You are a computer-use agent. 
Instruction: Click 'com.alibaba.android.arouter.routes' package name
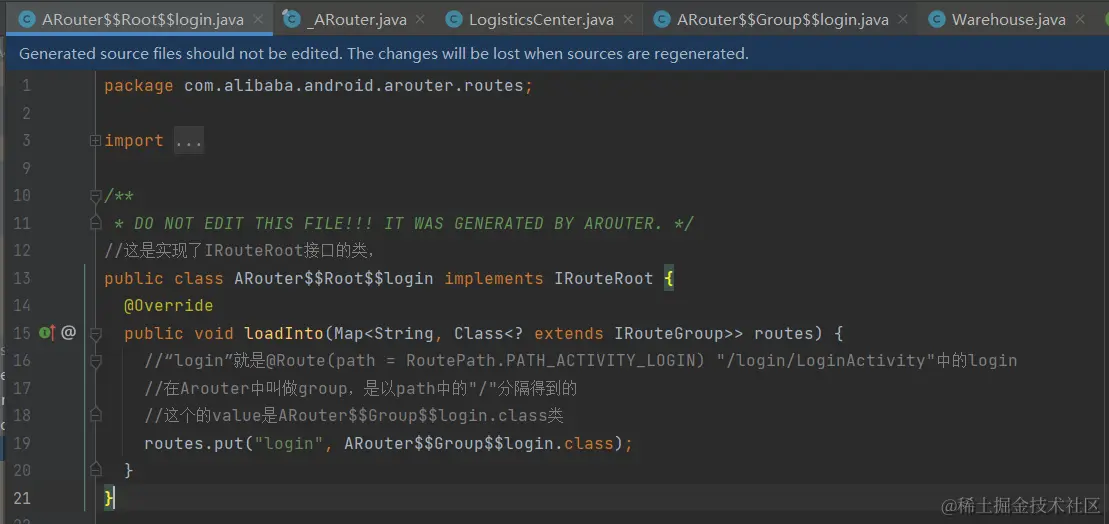point(354,86)
